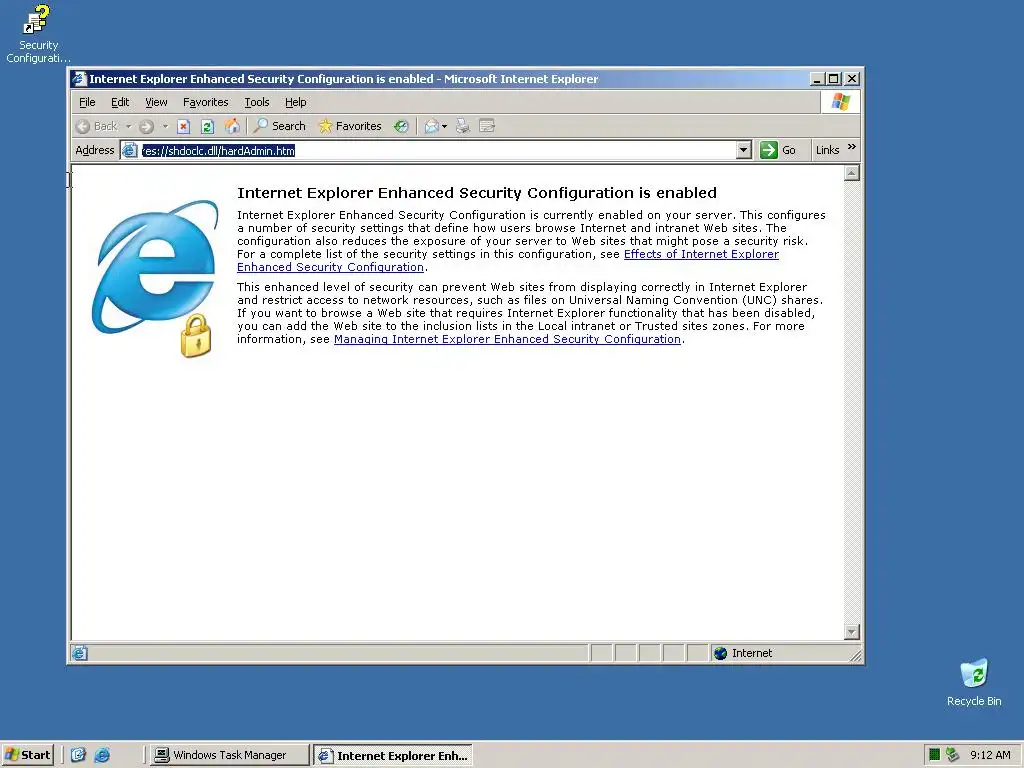Click the tray icon beside the clock

[x=953, y=755]
